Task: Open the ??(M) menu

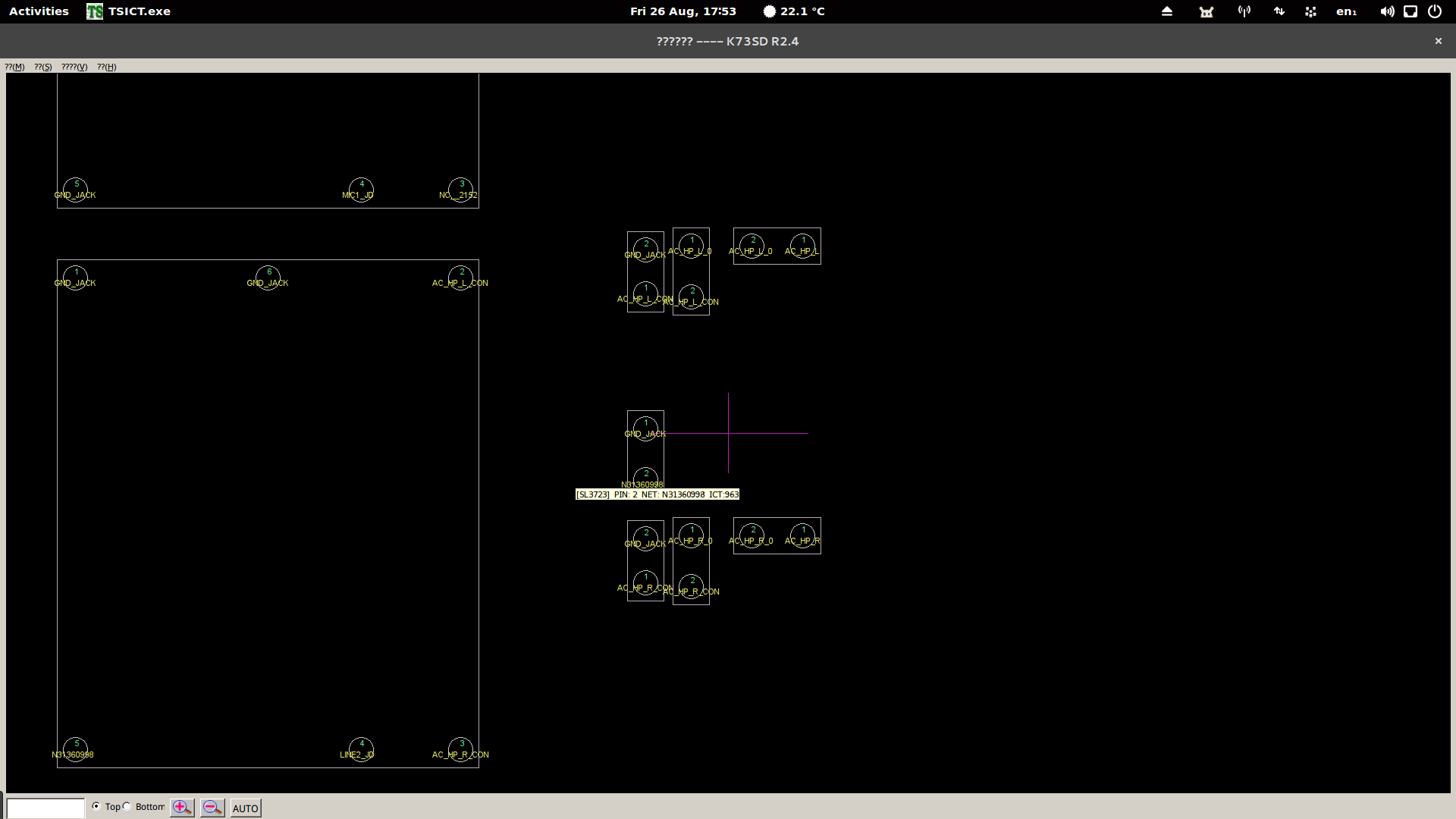Action: point(14,67)
